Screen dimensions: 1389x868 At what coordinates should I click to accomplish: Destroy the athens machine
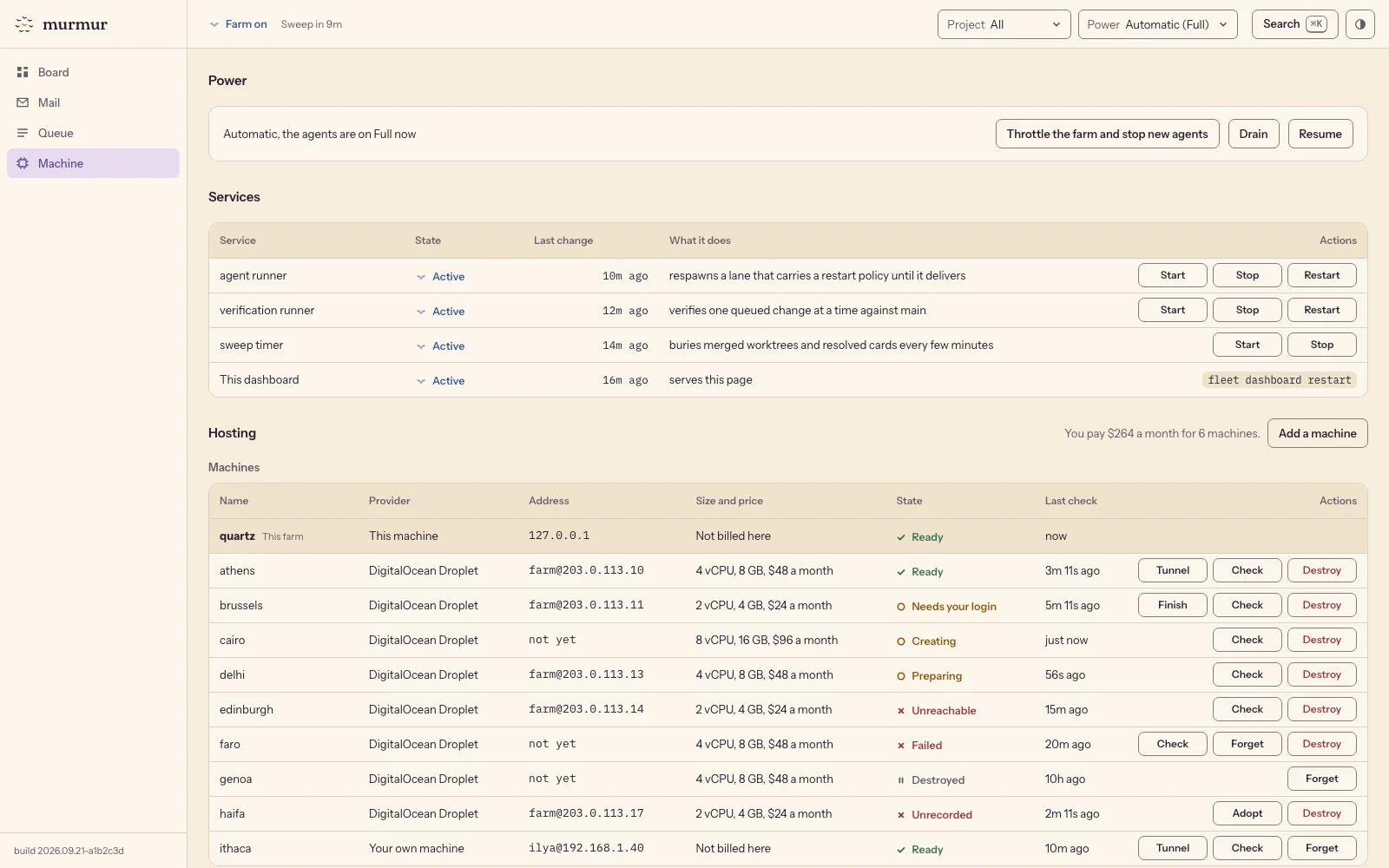(x=1322, y=570)
